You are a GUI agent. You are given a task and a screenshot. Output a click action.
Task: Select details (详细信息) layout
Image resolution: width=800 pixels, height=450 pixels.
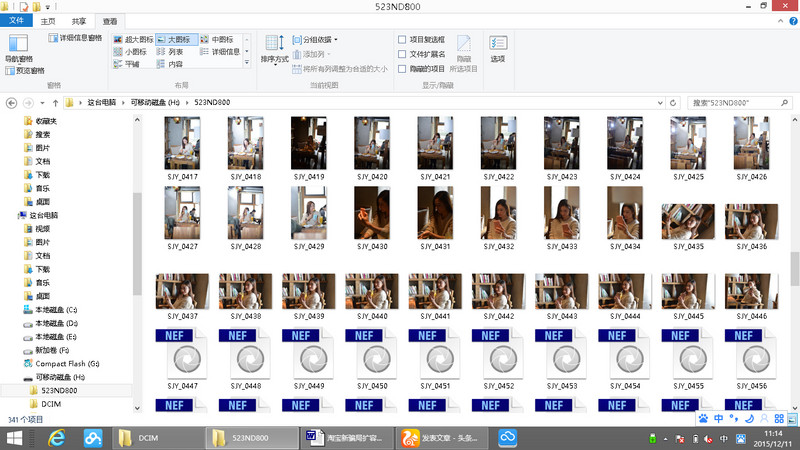(x=220, y=52)
